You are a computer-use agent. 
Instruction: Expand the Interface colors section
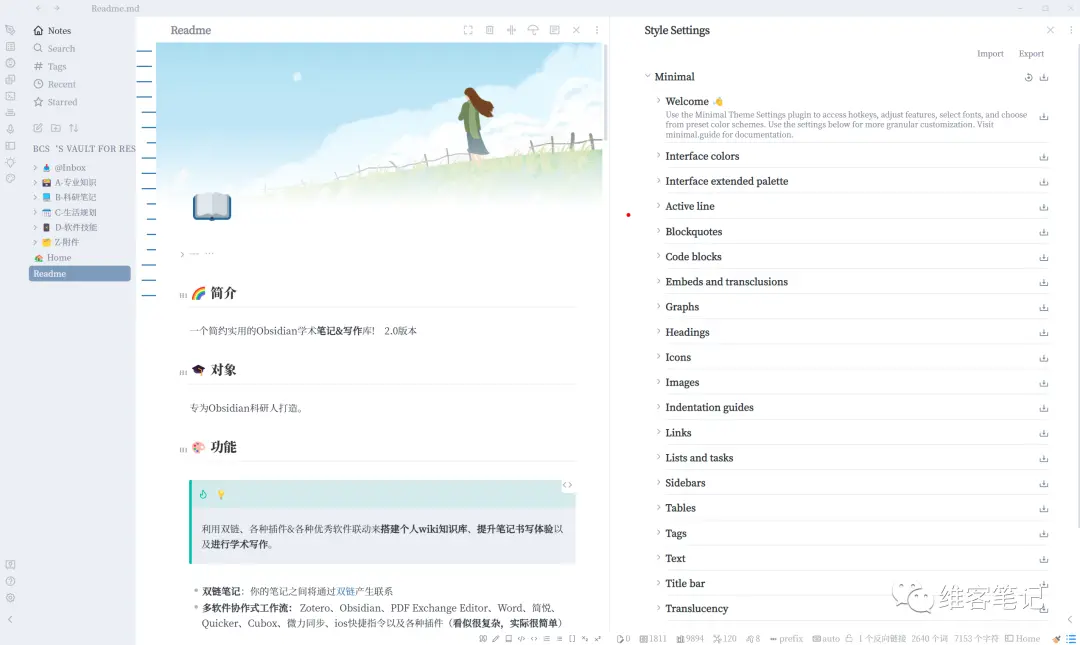tap(658, 156)
